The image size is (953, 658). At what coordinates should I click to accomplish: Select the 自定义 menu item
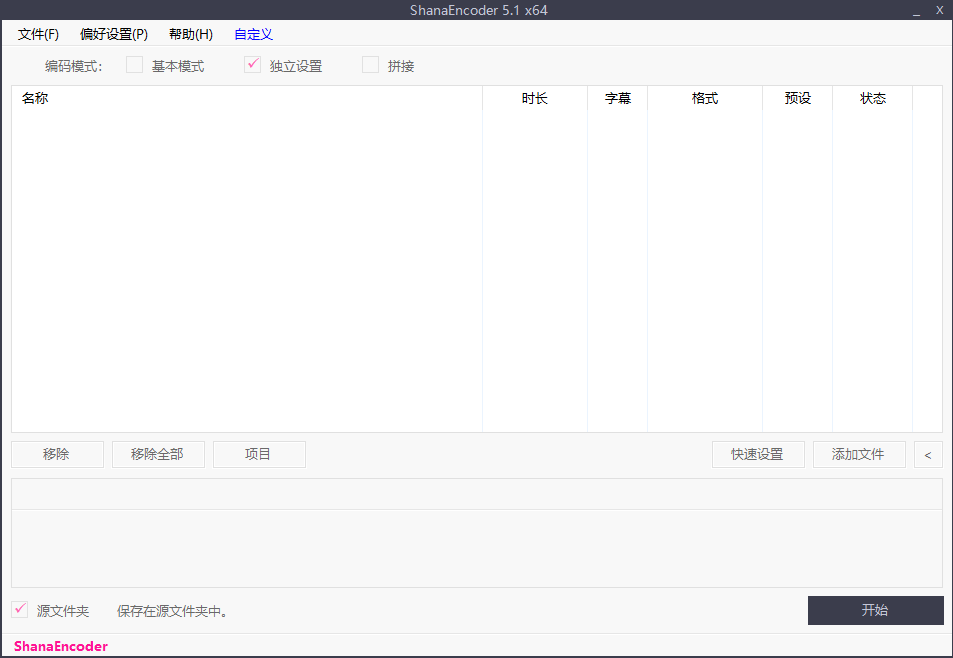(x=252, y=34)
